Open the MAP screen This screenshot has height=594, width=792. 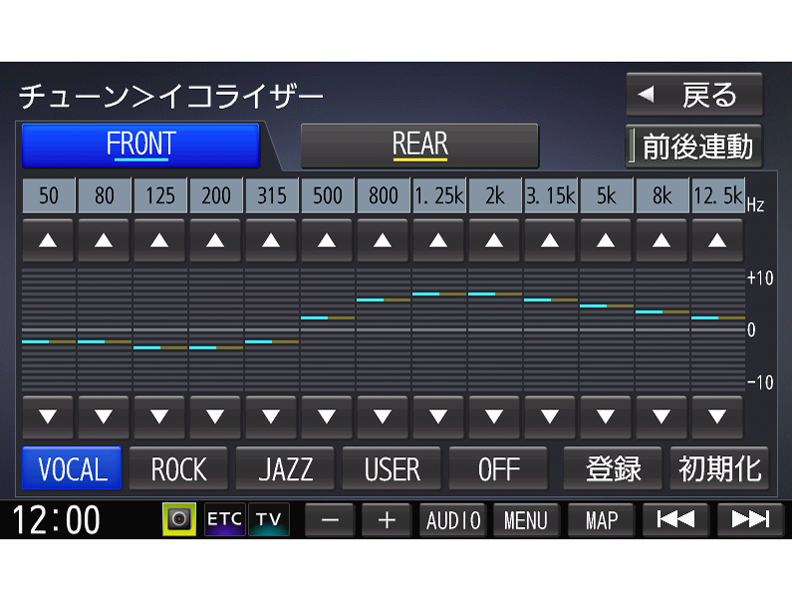tap(601, 520)
